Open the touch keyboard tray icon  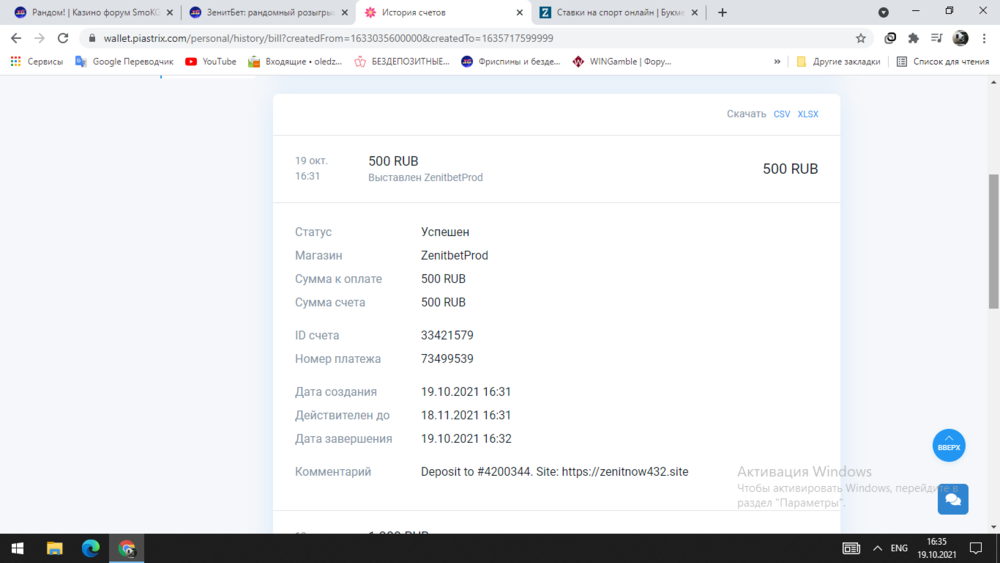851,548
